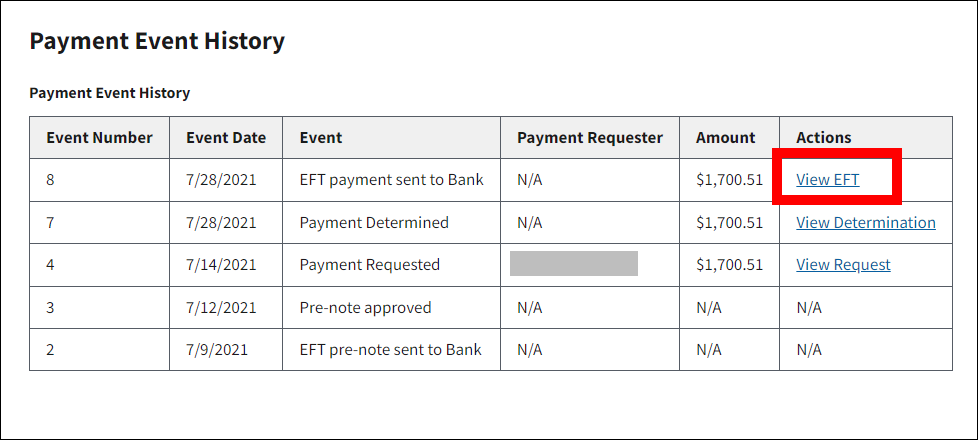Click the Actions column header

pos(823,137)
